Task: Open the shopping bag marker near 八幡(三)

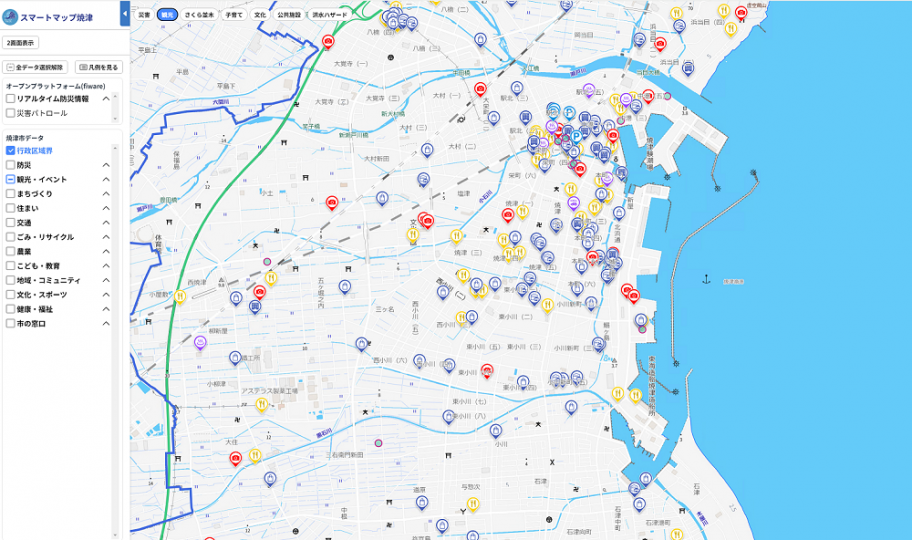Action: [480, 39]
